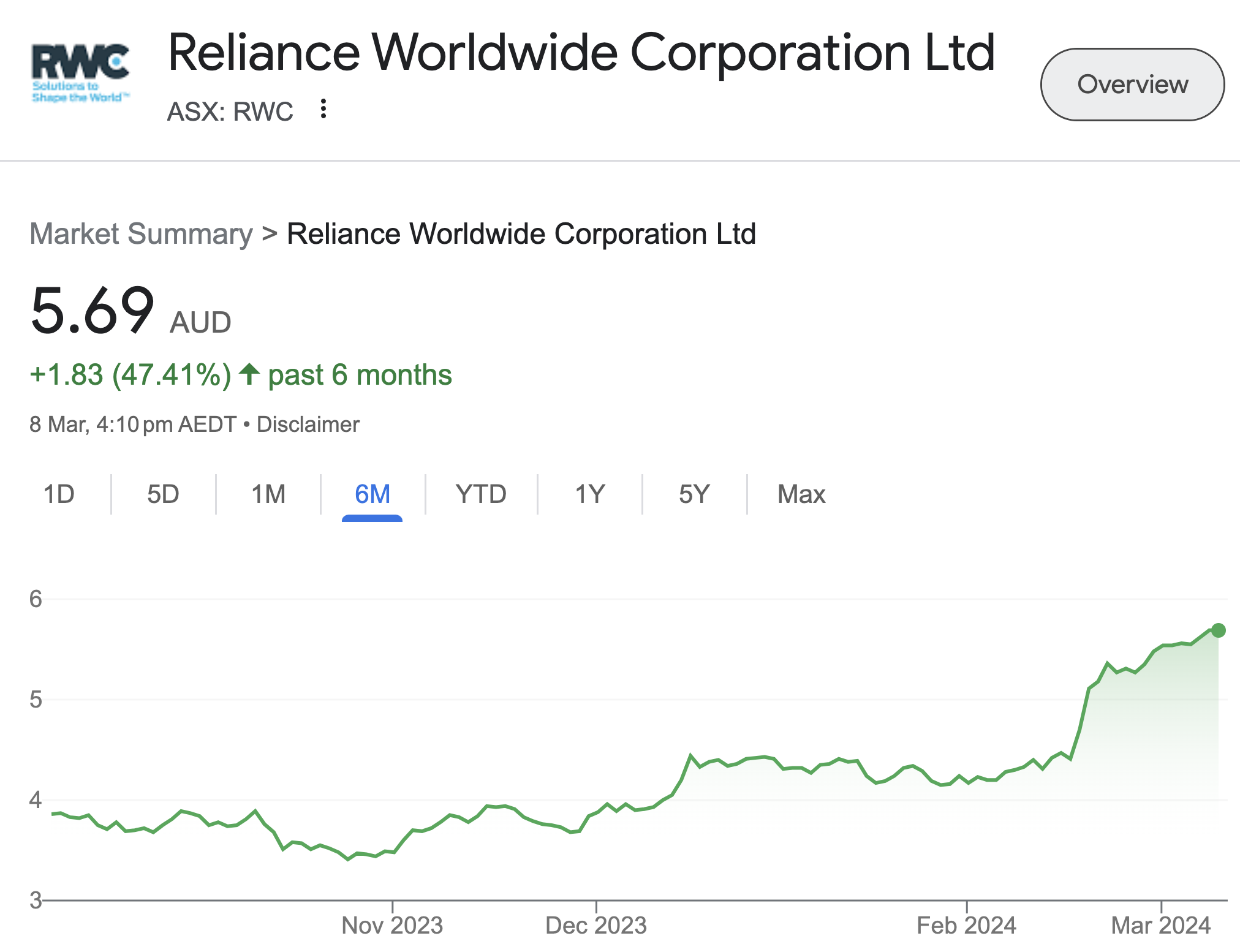
Task: Click the Nov 2023 axis label
Action: pos(392,925)
